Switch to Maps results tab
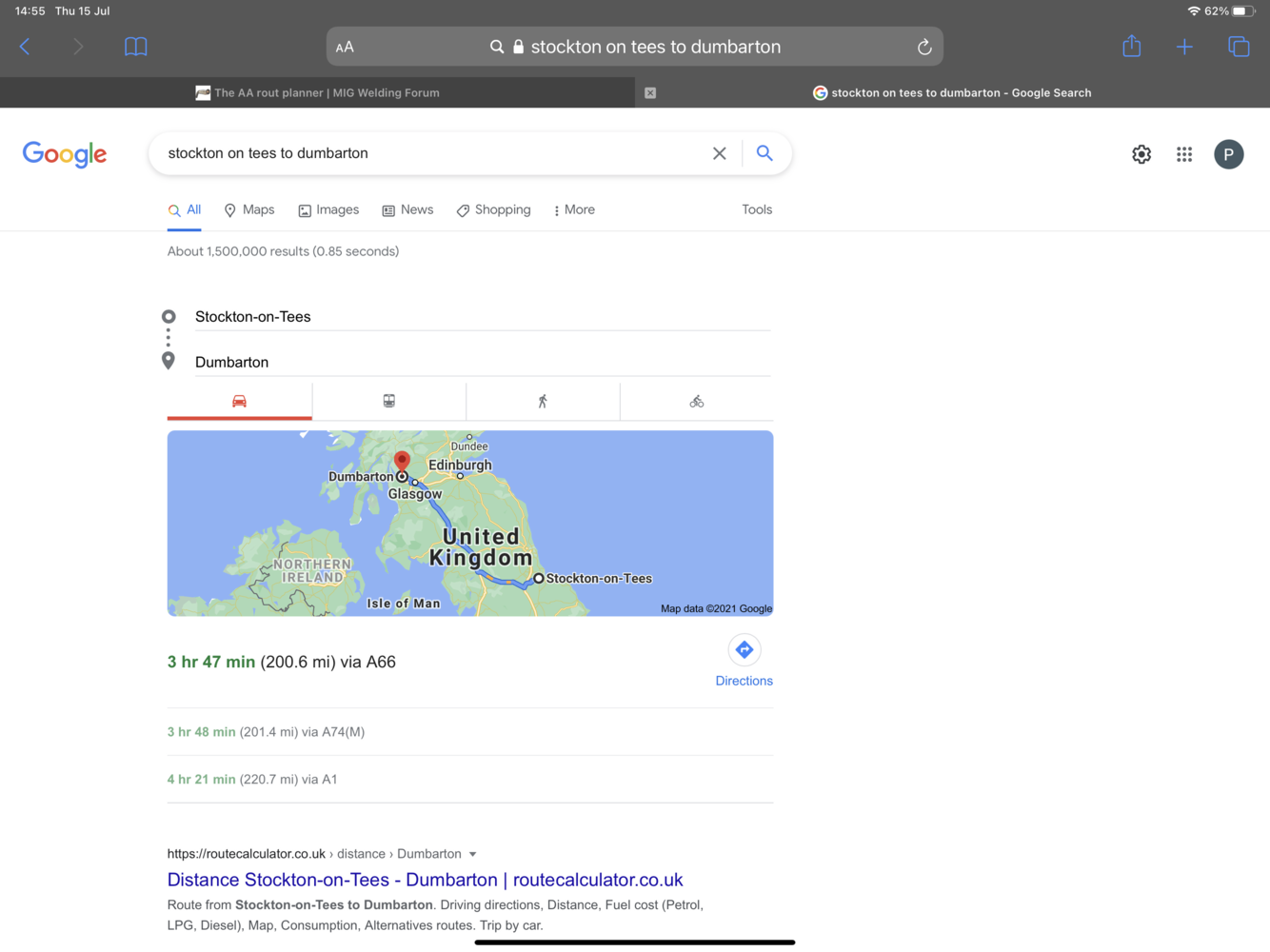Image resolution: width=1270 pixels, height=952 pixels. pos(249,210)
